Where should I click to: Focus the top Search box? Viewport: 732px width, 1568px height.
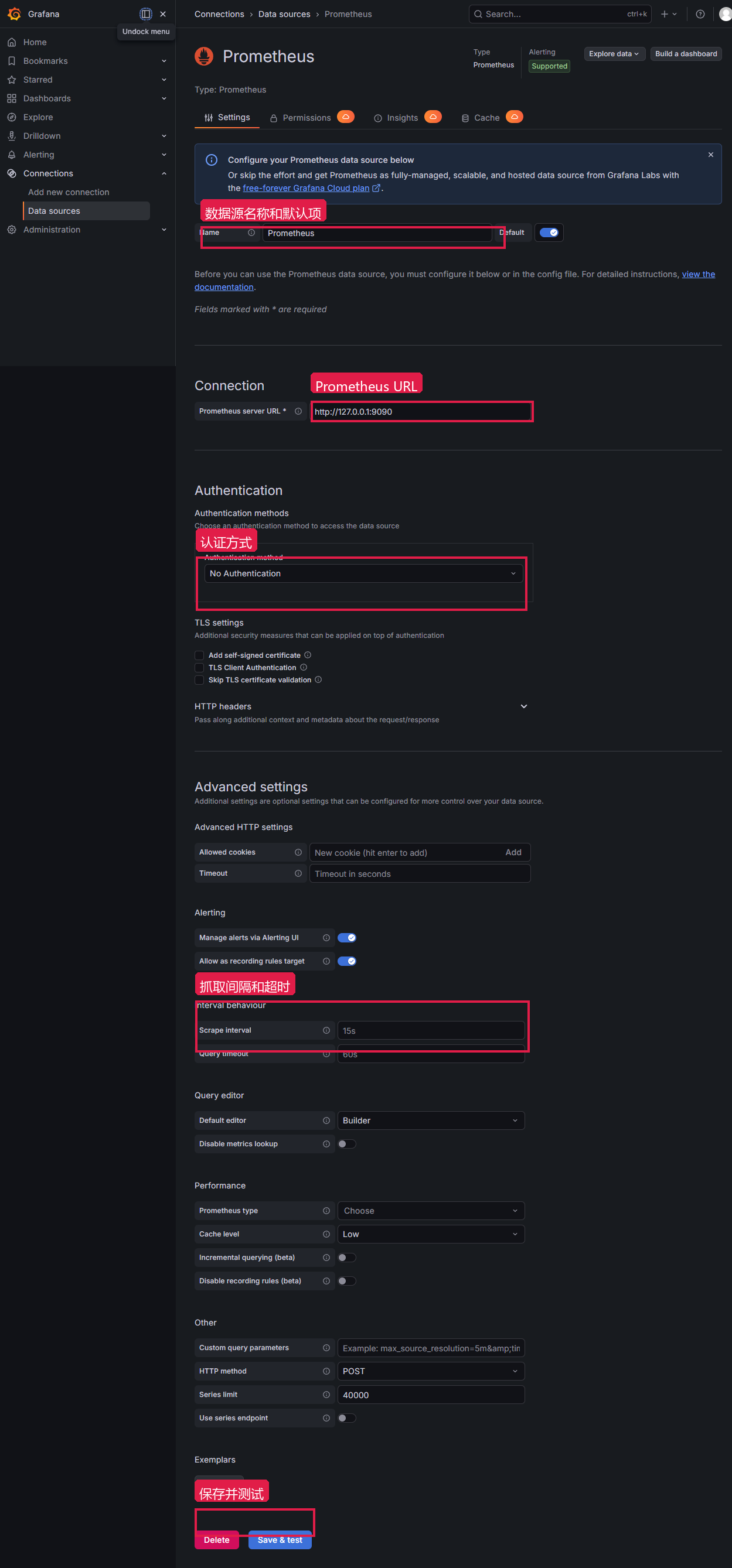560,14
